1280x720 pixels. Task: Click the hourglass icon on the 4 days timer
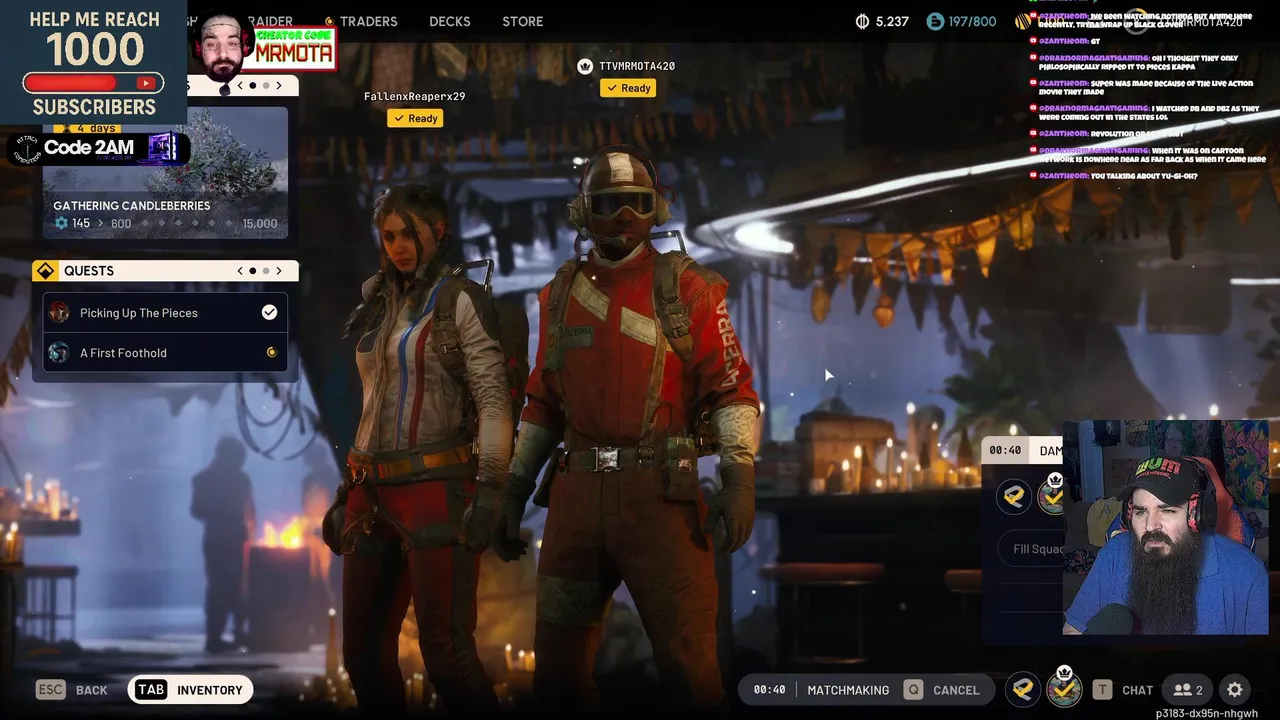click(x=66, y=129)
